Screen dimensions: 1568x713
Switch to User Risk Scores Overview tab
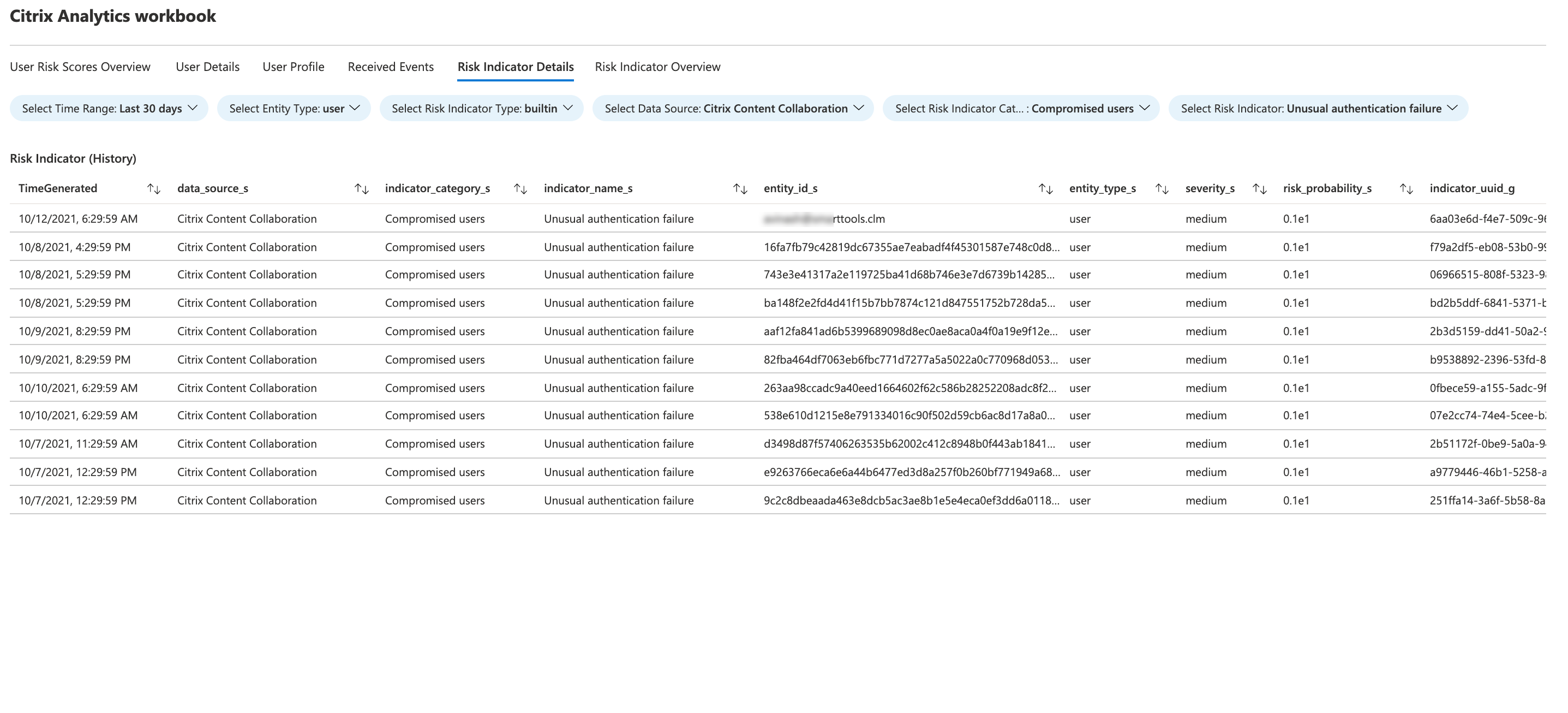(x=80, y=67)
